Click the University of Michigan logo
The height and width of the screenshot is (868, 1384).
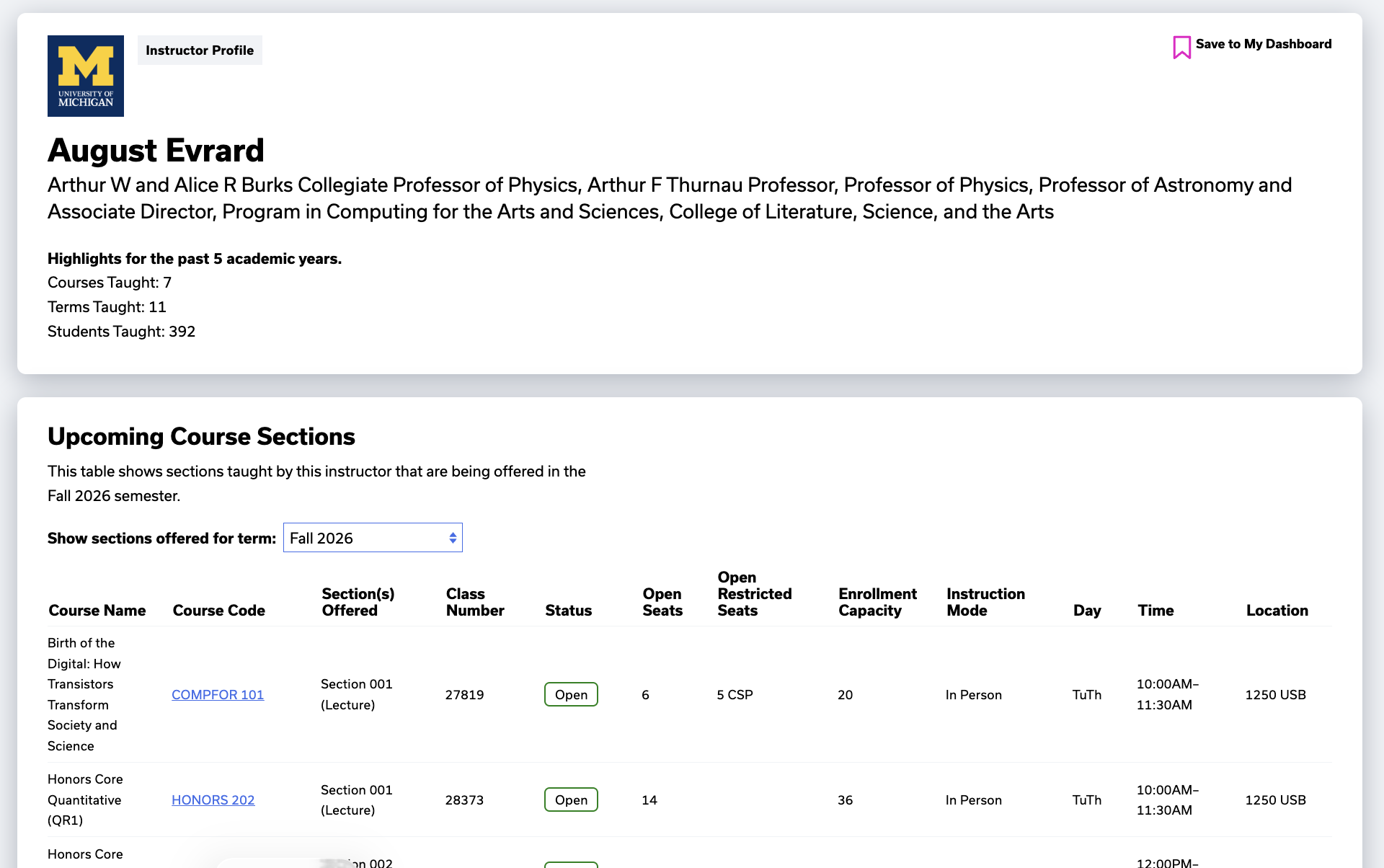pyautogui.click(x=86, y=76)
